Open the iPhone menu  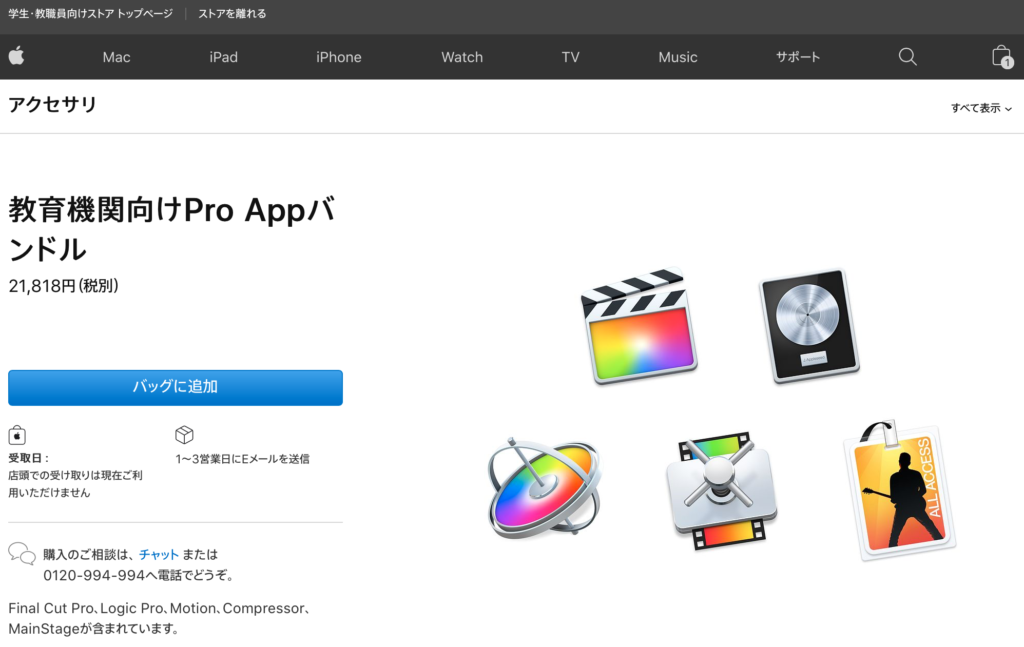click(338, 57)
